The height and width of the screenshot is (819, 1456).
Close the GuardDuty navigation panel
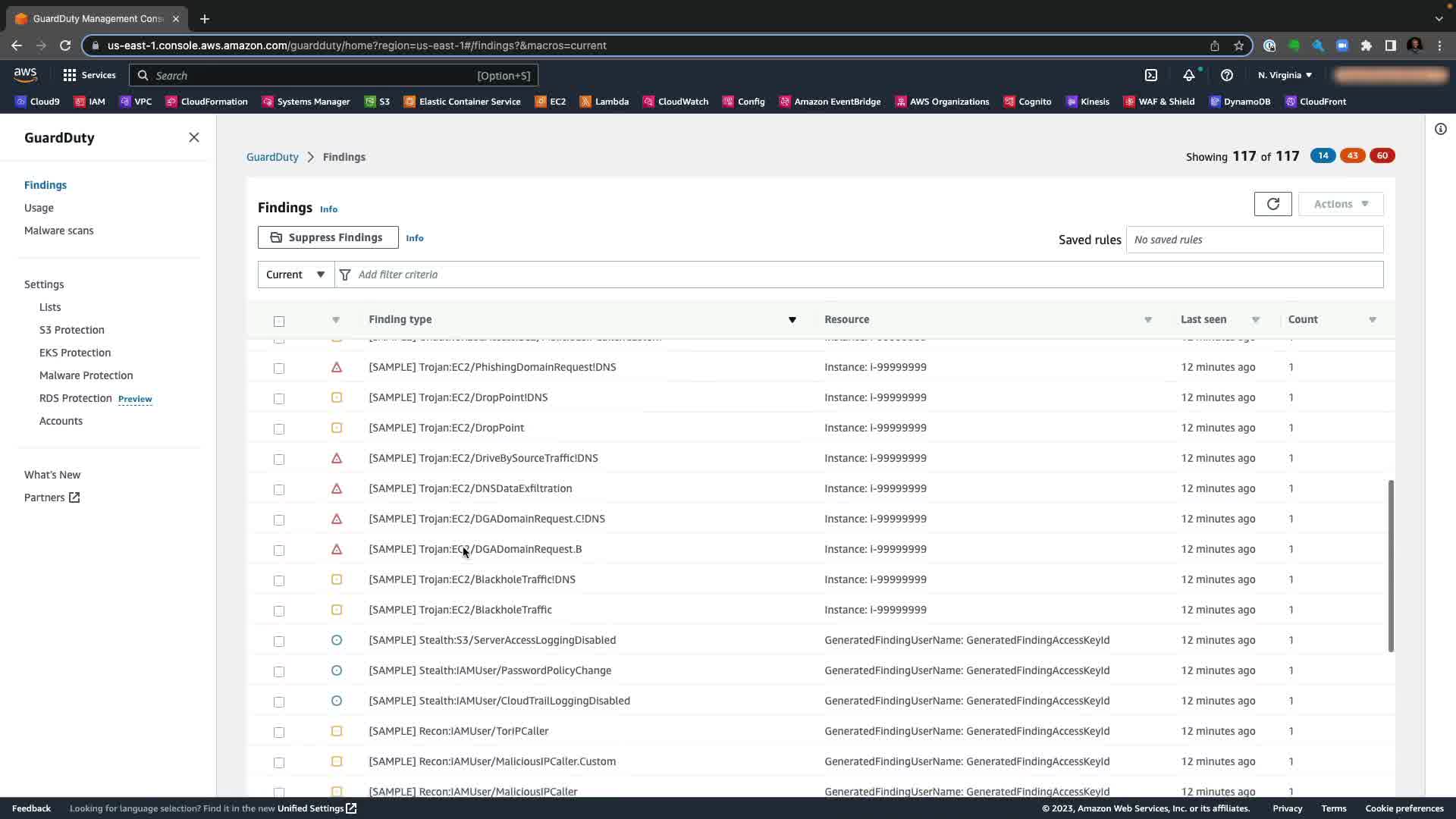click(193, 137)
